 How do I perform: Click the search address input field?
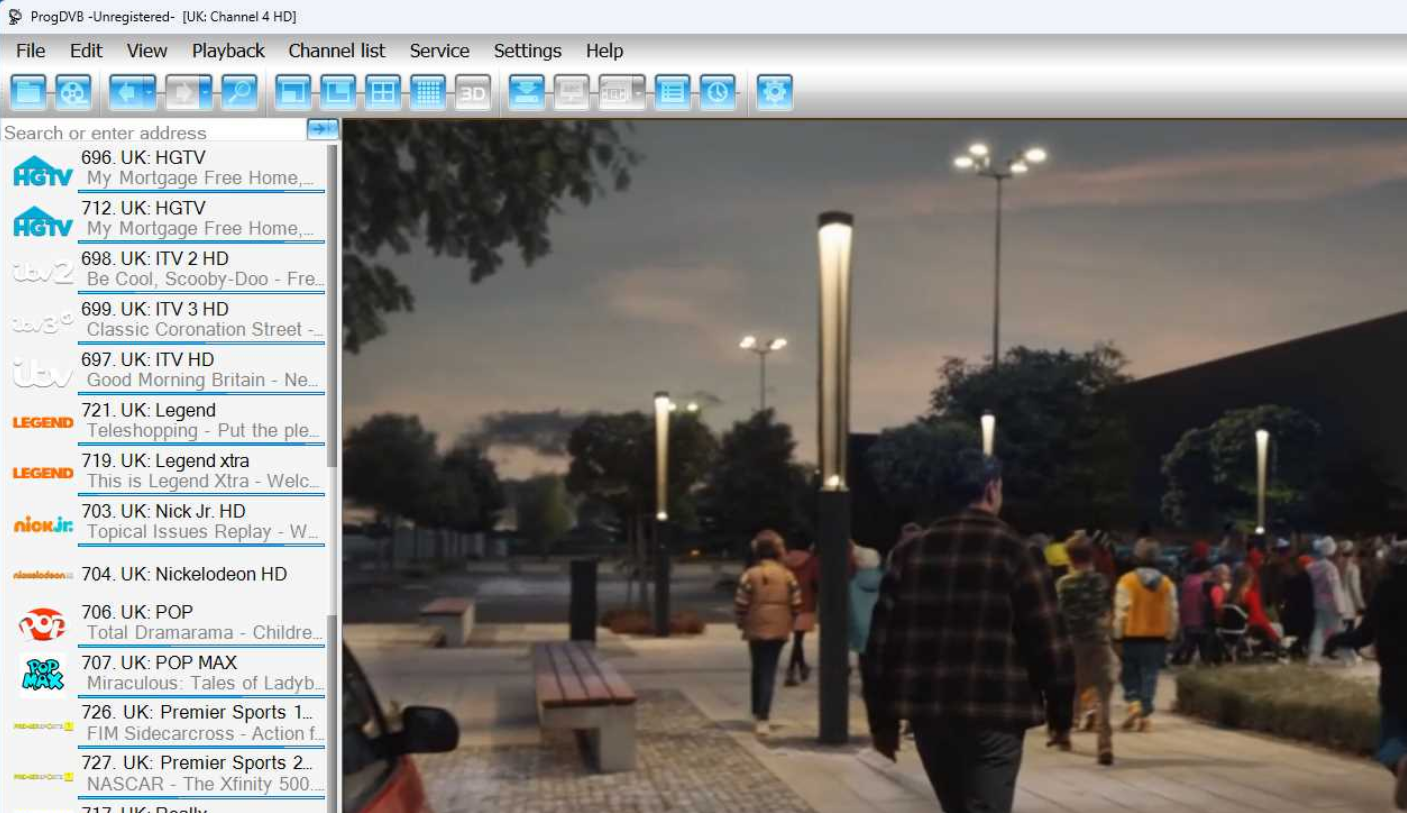click(x=150, y=132)
